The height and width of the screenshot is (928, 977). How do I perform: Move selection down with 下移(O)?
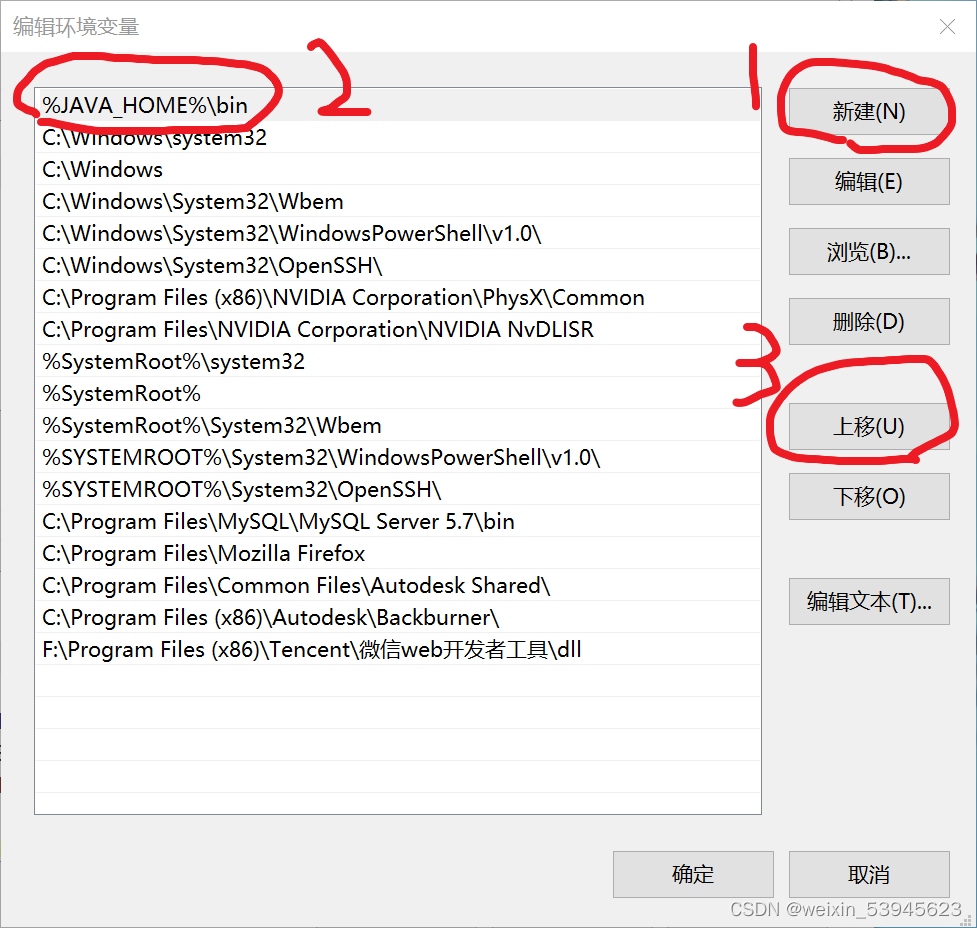[868, 496]
